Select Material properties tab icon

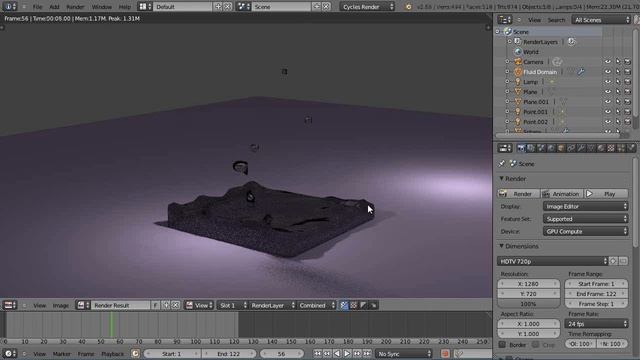[601, 148]
